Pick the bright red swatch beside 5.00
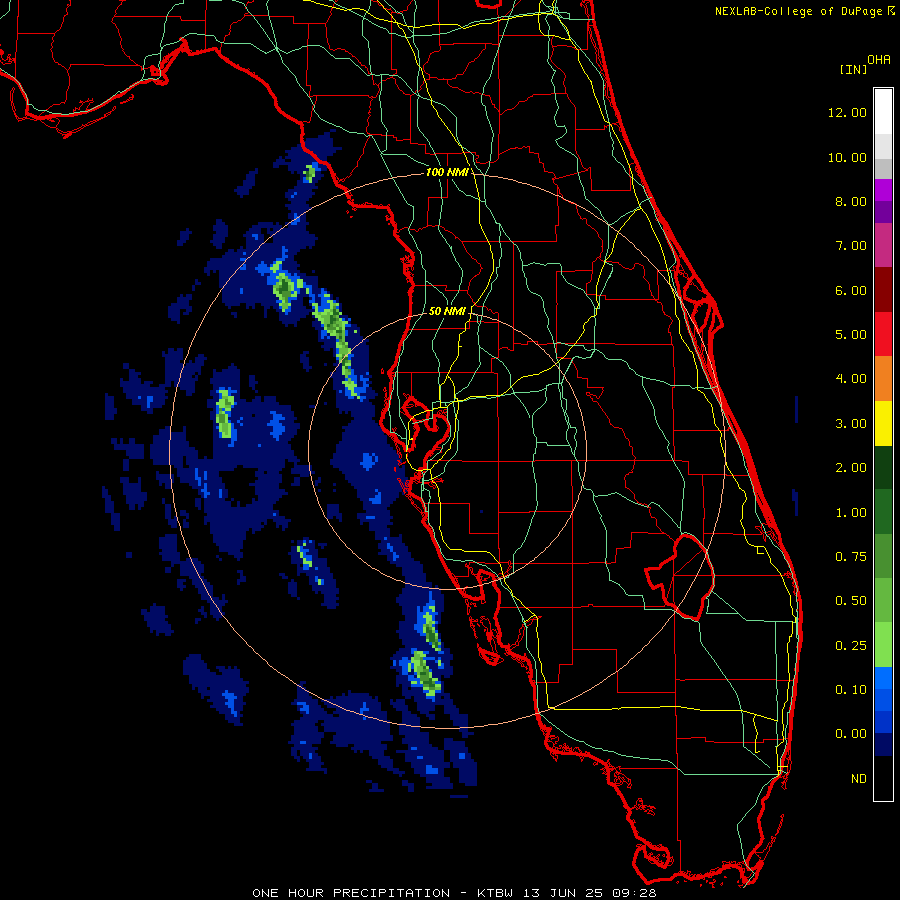Screen dimensions: 900x900 883,334
